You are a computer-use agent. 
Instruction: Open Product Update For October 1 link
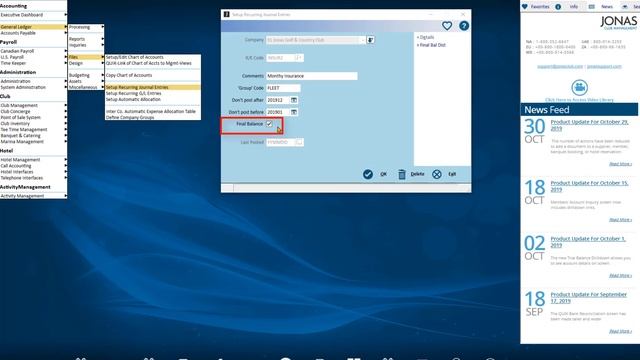(588, 242)
